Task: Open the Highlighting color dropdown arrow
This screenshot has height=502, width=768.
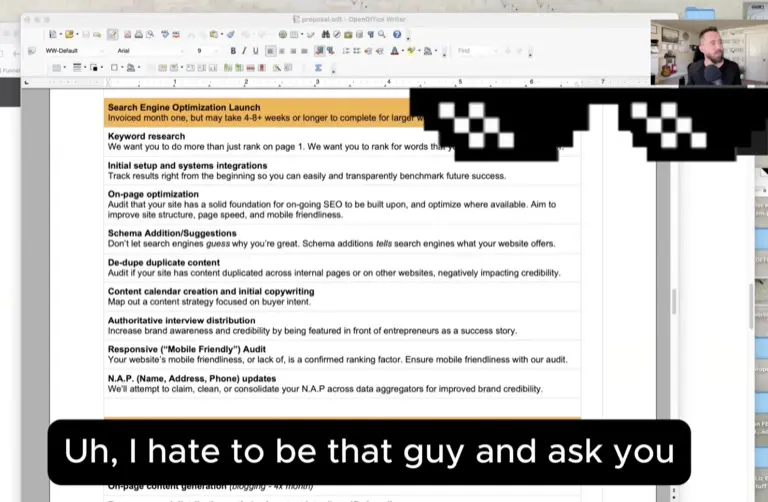Action: pyautogui.click(x=419, y=51)
